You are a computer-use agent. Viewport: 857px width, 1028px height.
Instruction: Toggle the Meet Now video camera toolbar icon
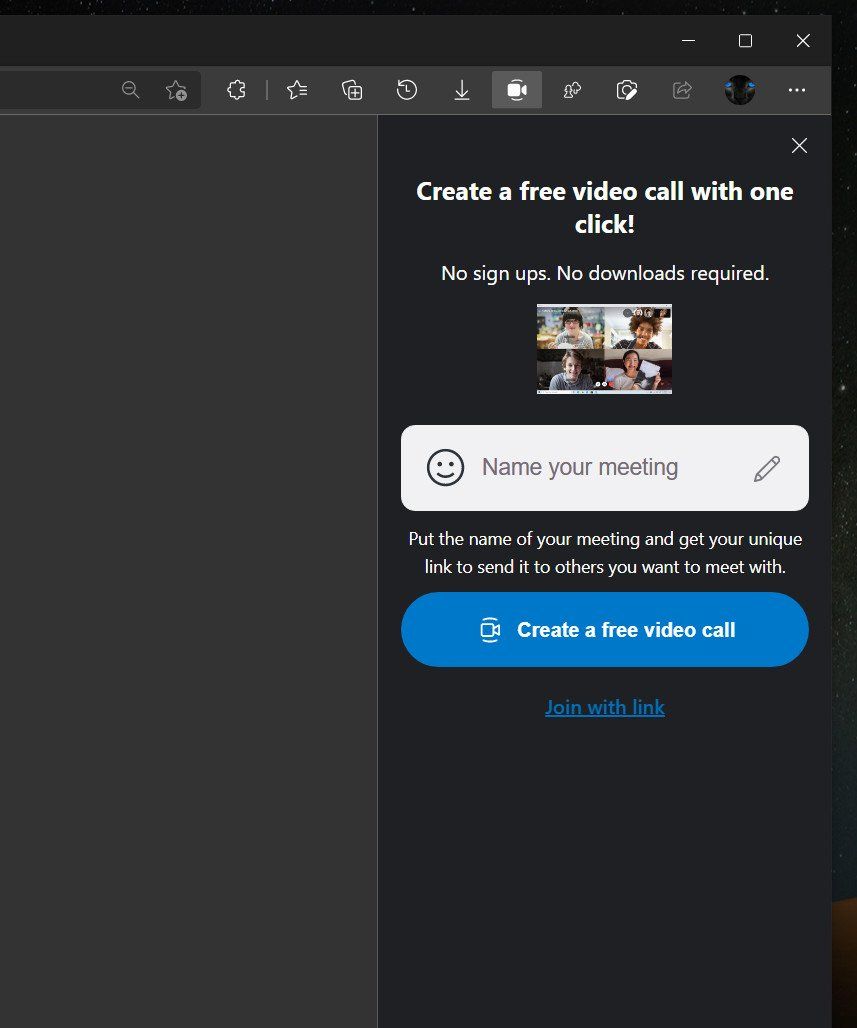coord(517,90)
